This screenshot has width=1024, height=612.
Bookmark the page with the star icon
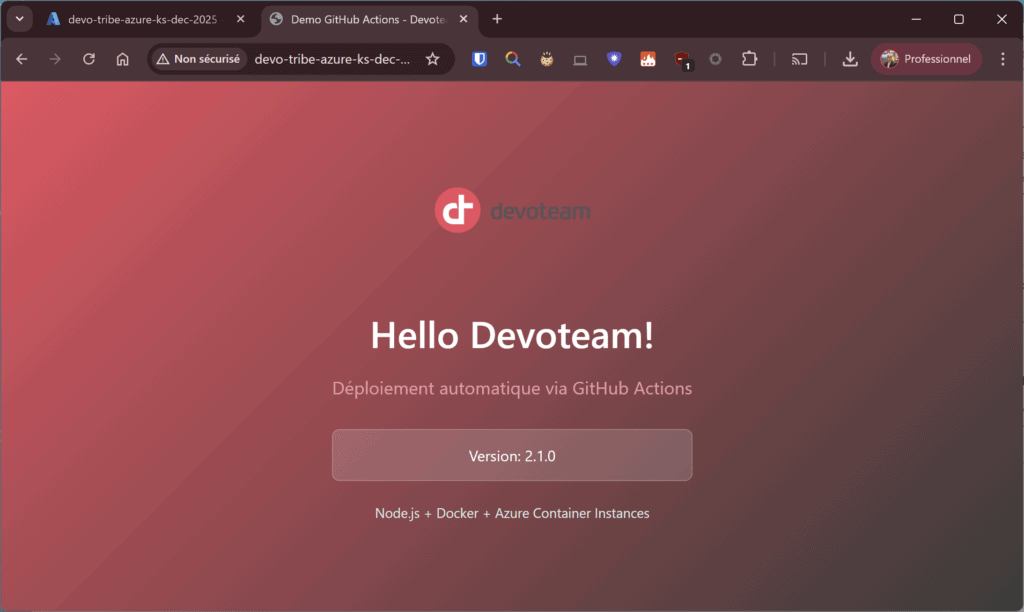[x=433, y=59]
